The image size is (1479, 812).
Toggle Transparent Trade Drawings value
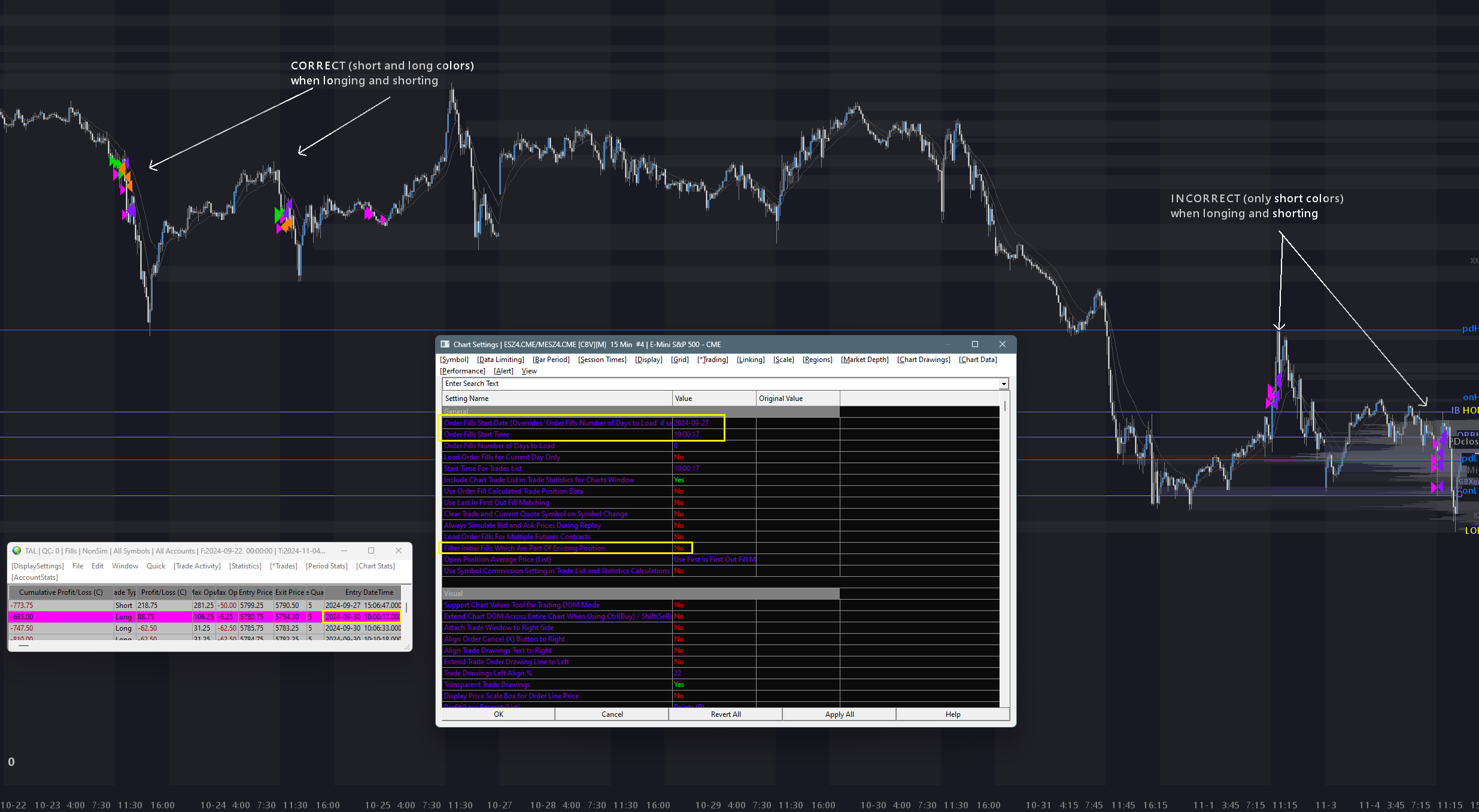point(679,685)
